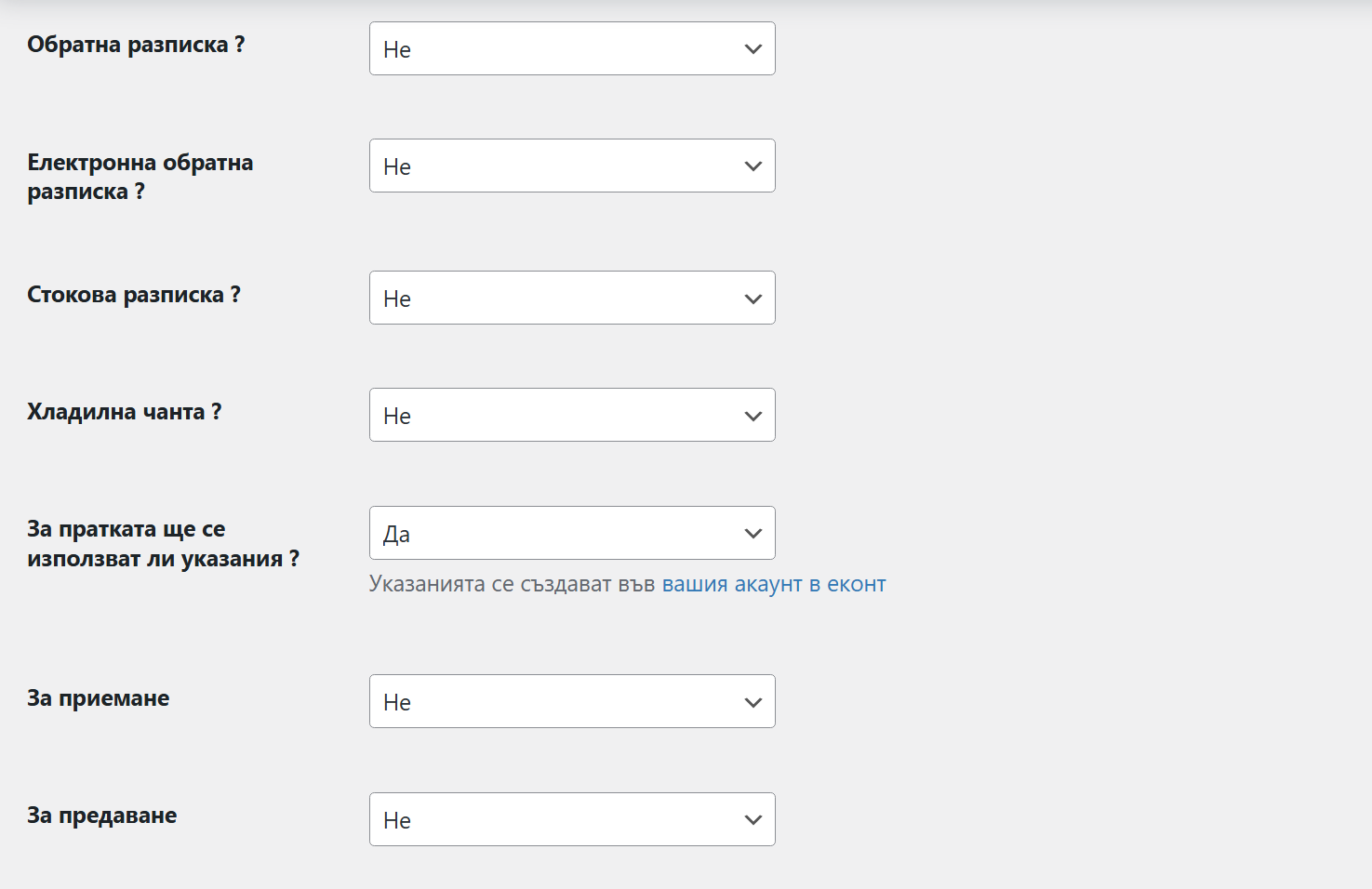Click the chevron arrow of За предаване select
The width and height of the screenshot is (1372, 889).
coord(753,820)
